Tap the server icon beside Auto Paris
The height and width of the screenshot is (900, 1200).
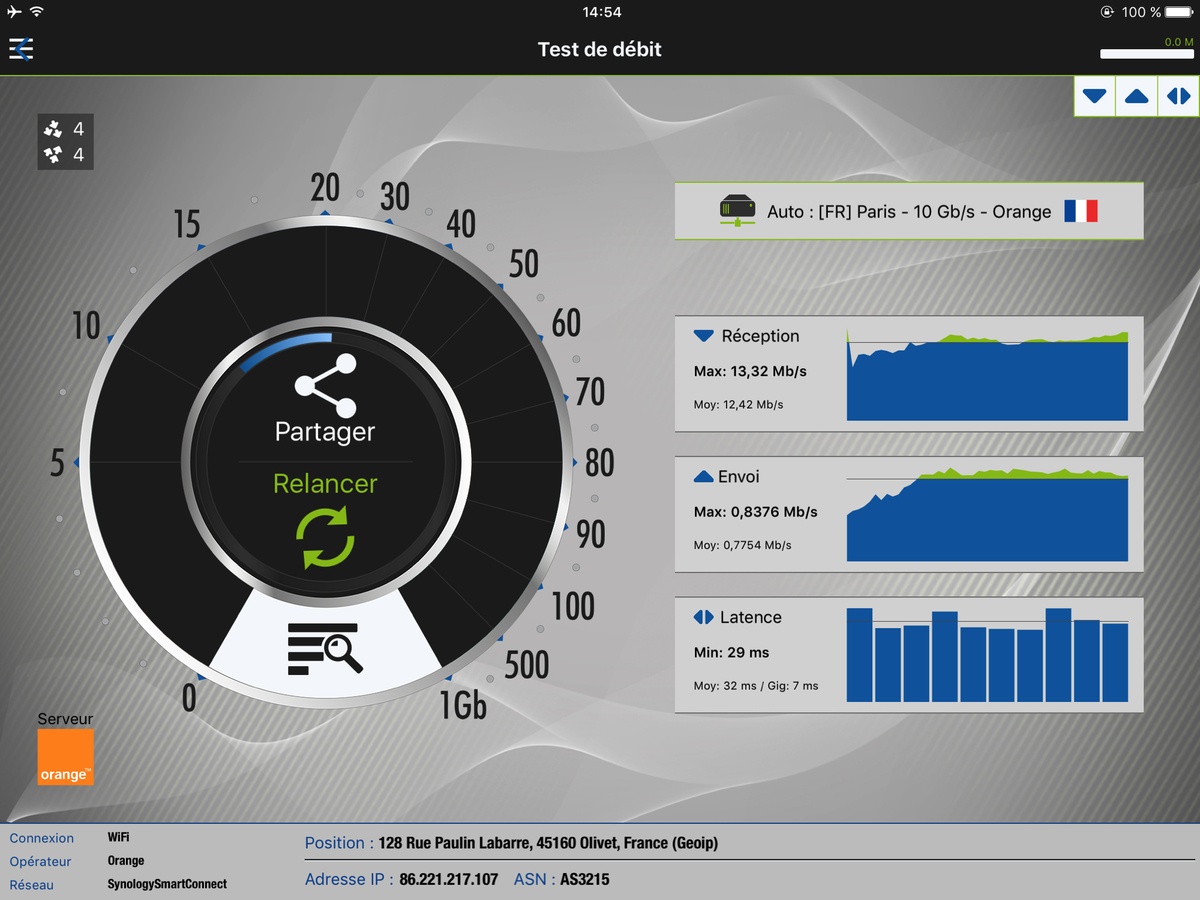tap(738, 211)
